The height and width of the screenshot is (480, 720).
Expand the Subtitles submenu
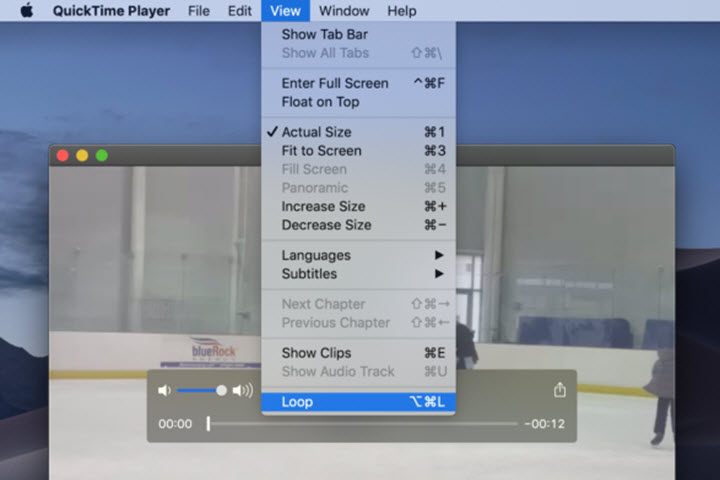pos(359,274)
